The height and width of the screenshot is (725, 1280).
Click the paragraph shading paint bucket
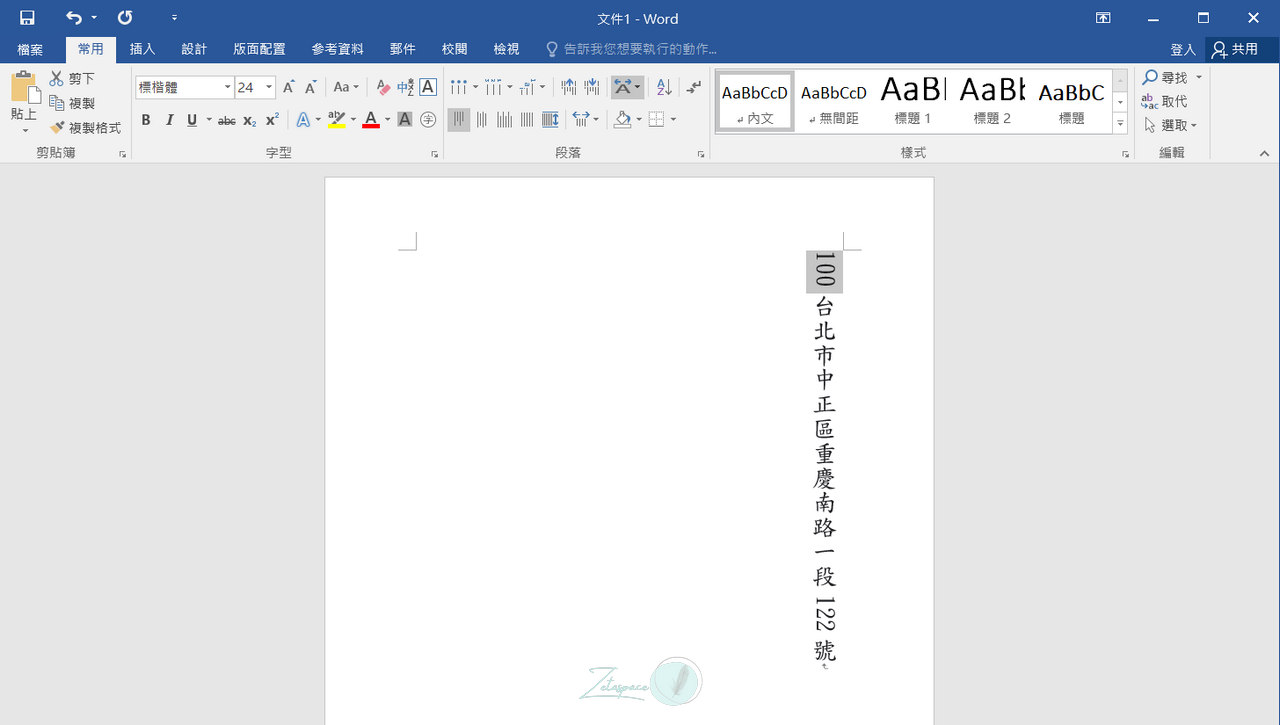(x=622, y=120)
